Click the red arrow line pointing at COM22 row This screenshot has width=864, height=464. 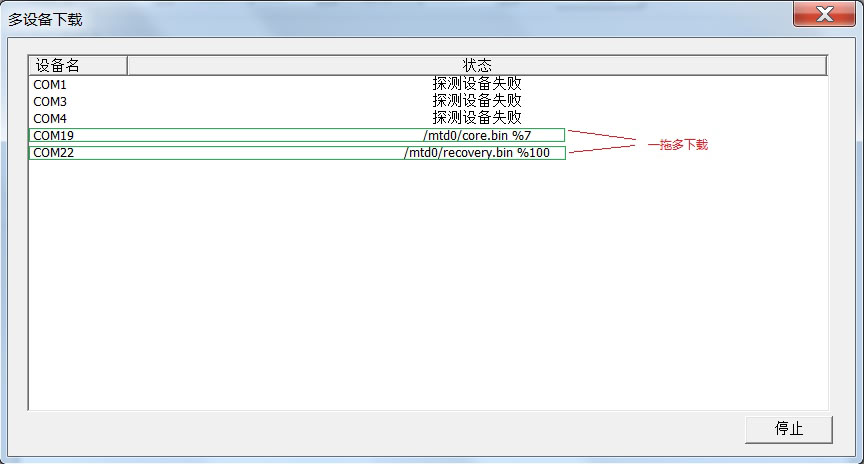click(x=602, y=149)
